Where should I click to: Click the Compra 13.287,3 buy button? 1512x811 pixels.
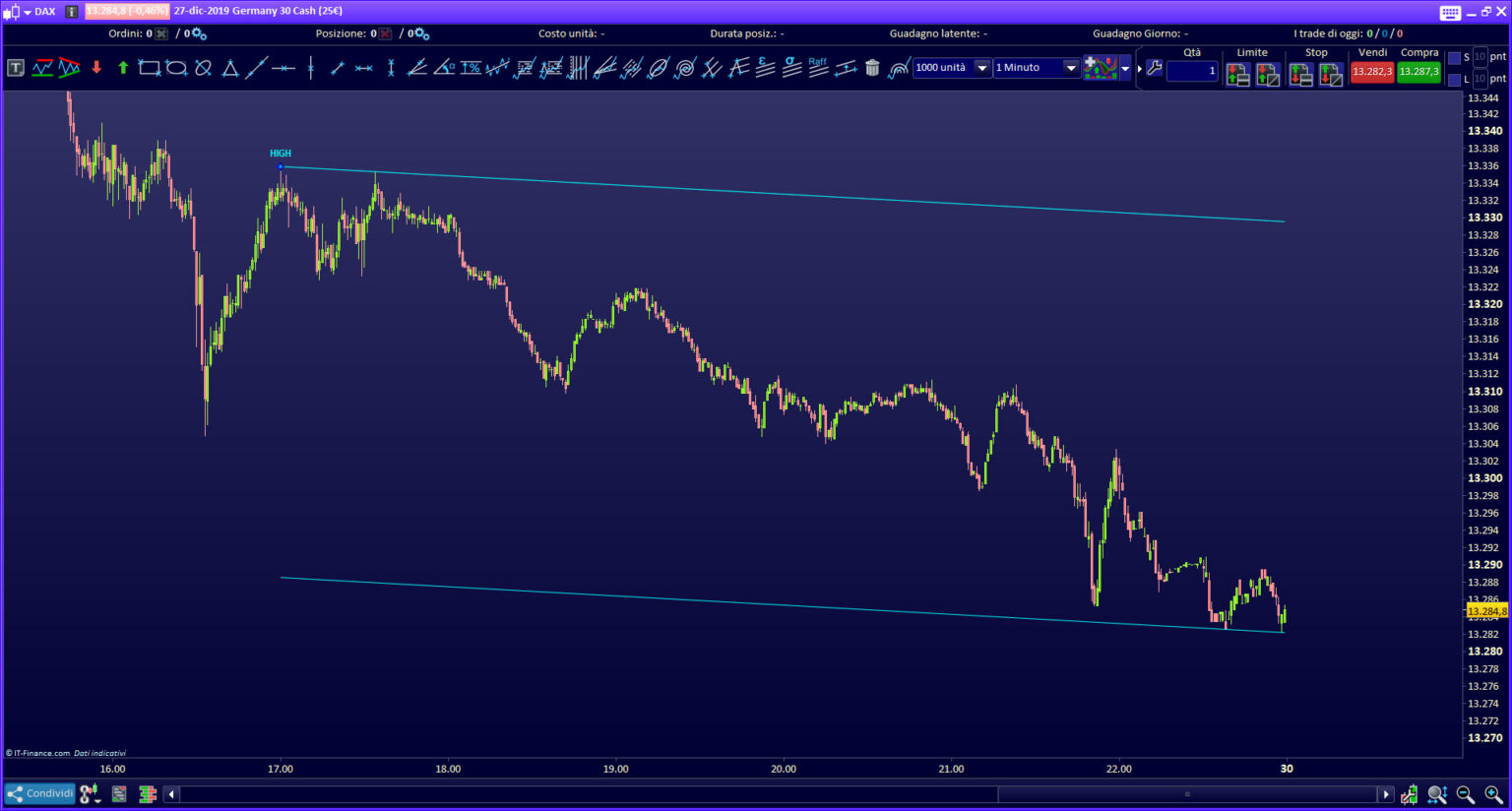[1418, 72]
